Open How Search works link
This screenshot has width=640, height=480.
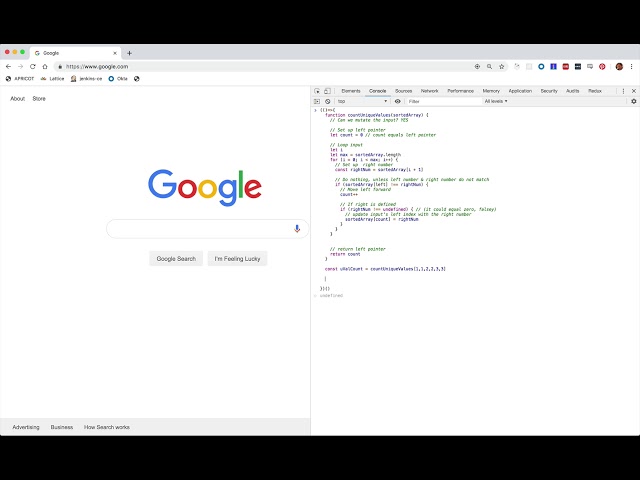coord(107,427)
